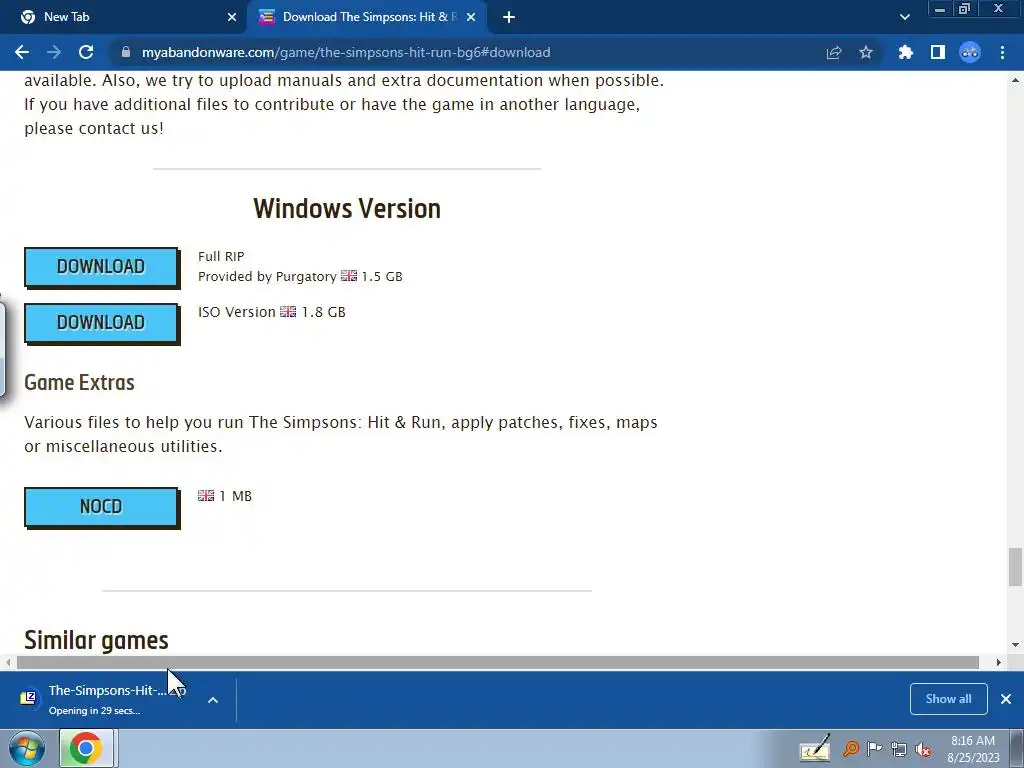This screenshot has width=1024, height=768.
Task: Click the Similar games heading
Action: 96,640
